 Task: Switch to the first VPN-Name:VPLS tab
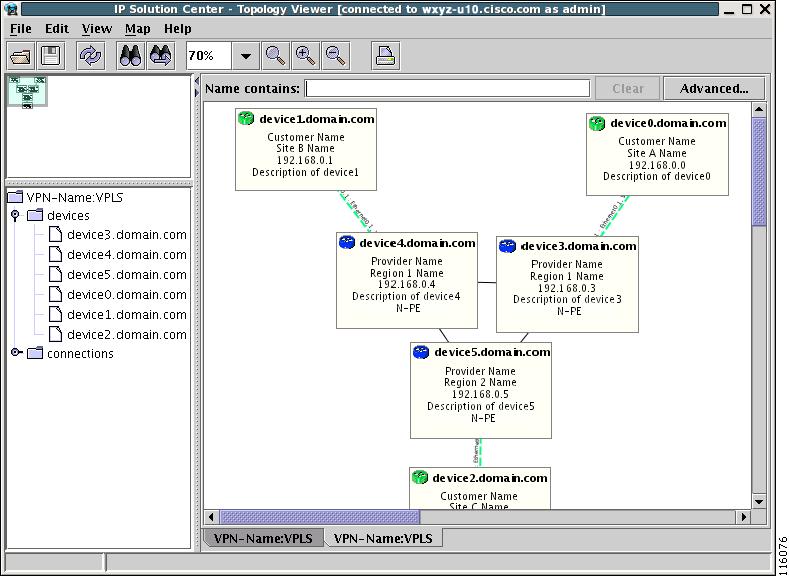point(263,538)
